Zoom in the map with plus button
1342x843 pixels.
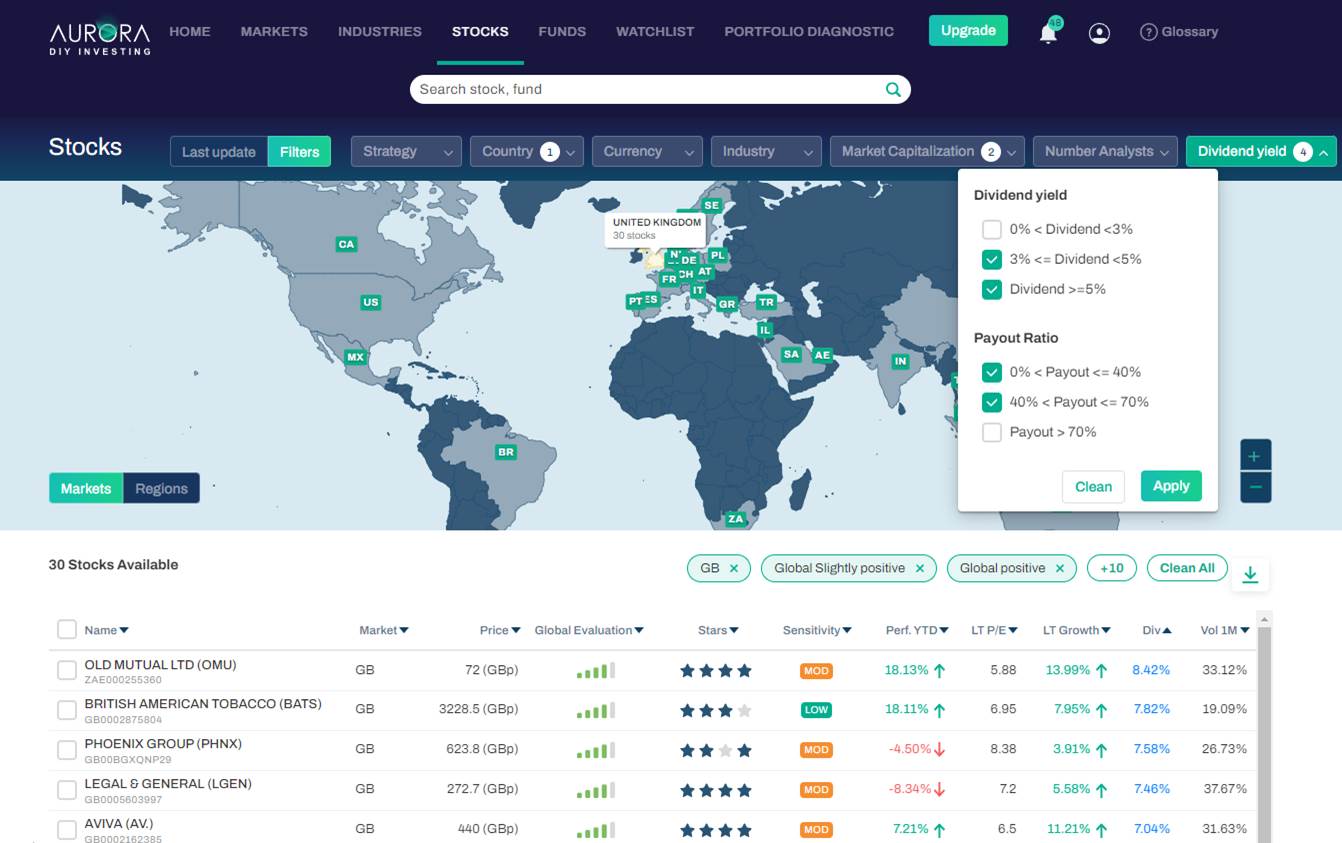[1256, 456]
